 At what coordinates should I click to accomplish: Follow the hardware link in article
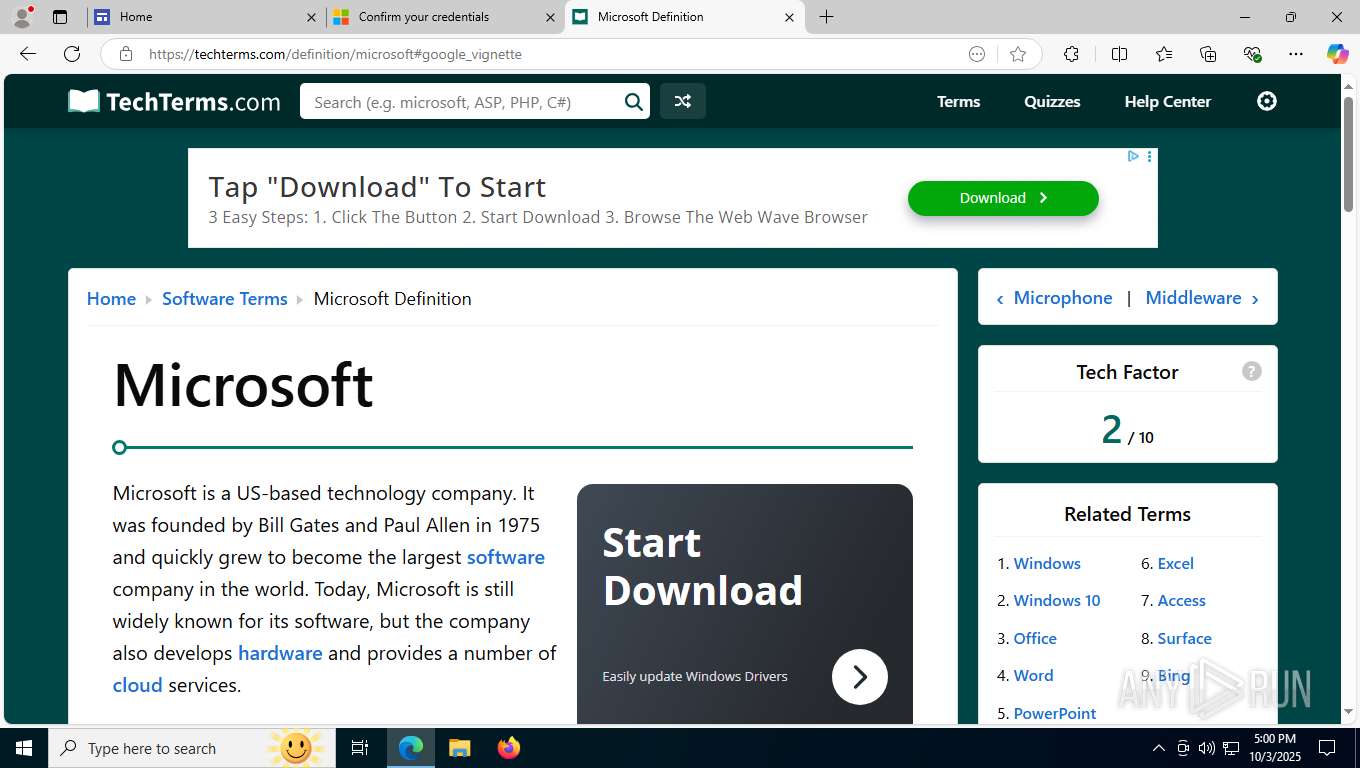(280, 653)
